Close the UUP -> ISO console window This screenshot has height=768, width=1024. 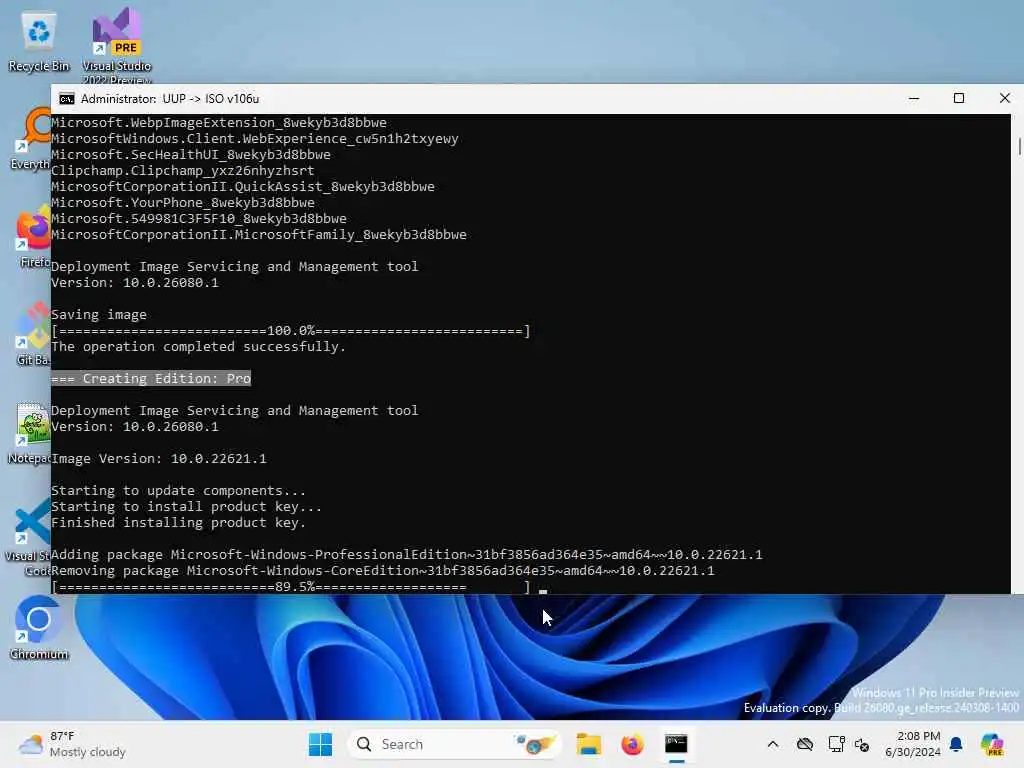coord(1004,99)
